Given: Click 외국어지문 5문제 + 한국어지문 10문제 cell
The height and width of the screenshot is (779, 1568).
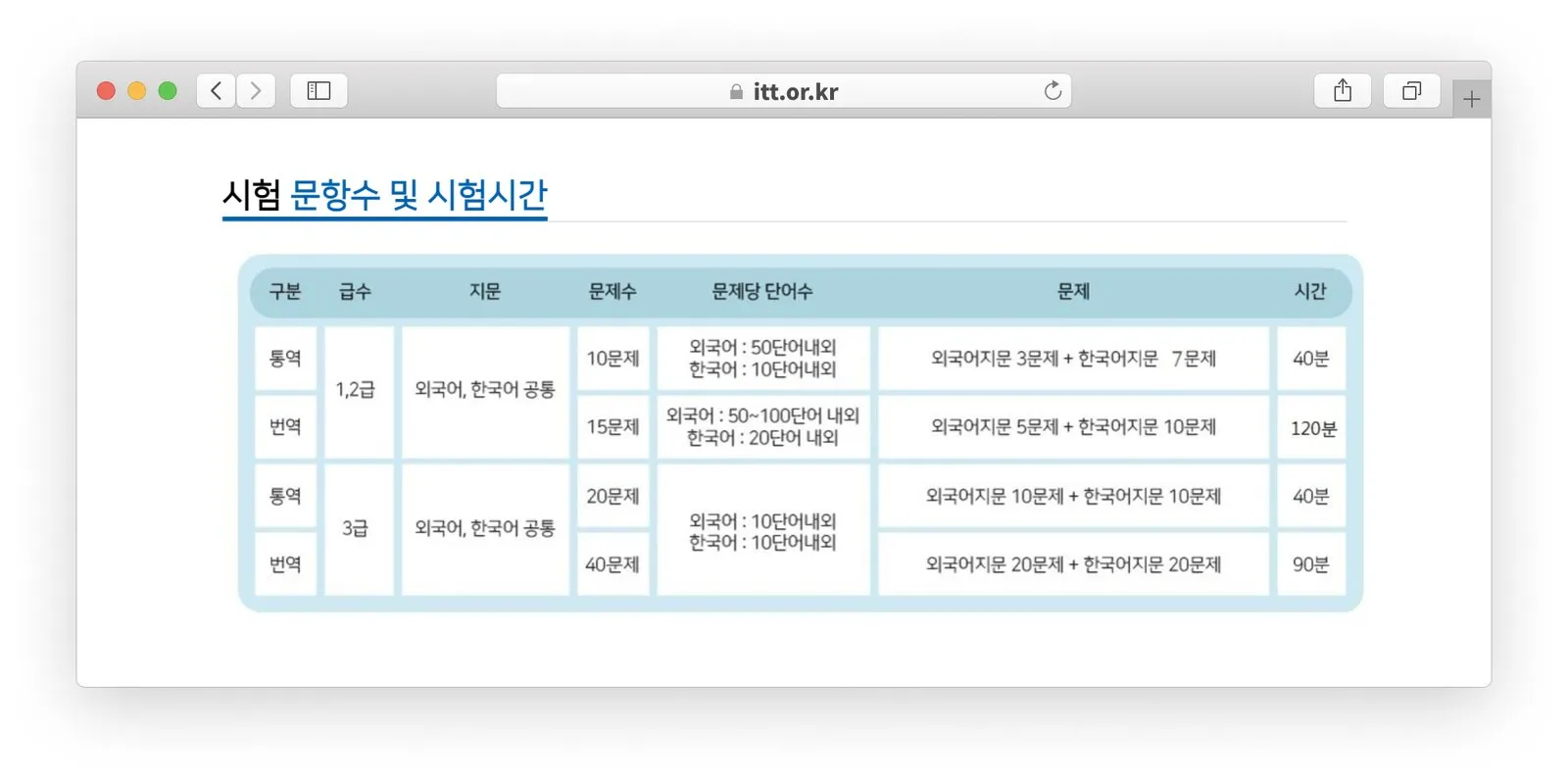Looking at the screenshot, I should point(1073,426).
